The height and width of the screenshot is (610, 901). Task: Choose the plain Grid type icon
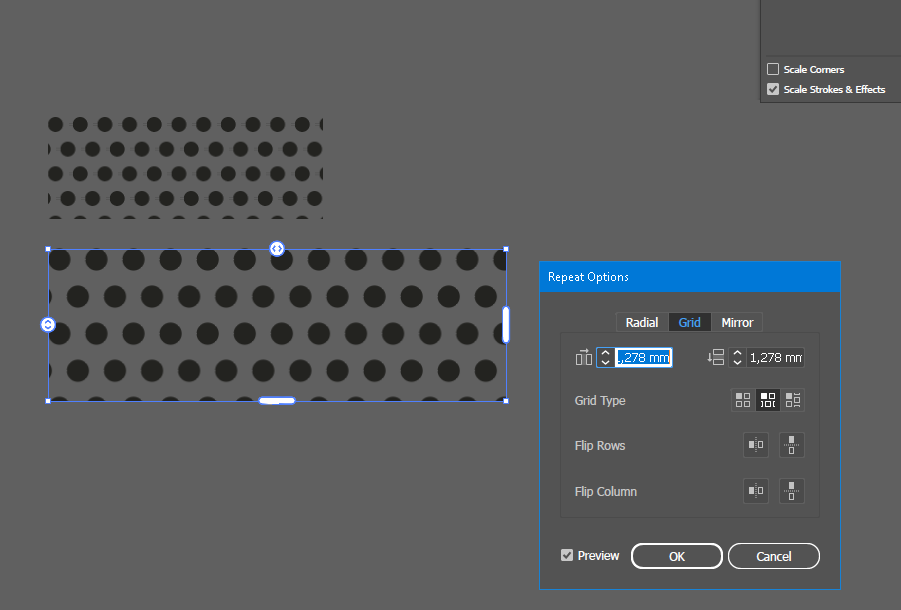pos(743,400)
